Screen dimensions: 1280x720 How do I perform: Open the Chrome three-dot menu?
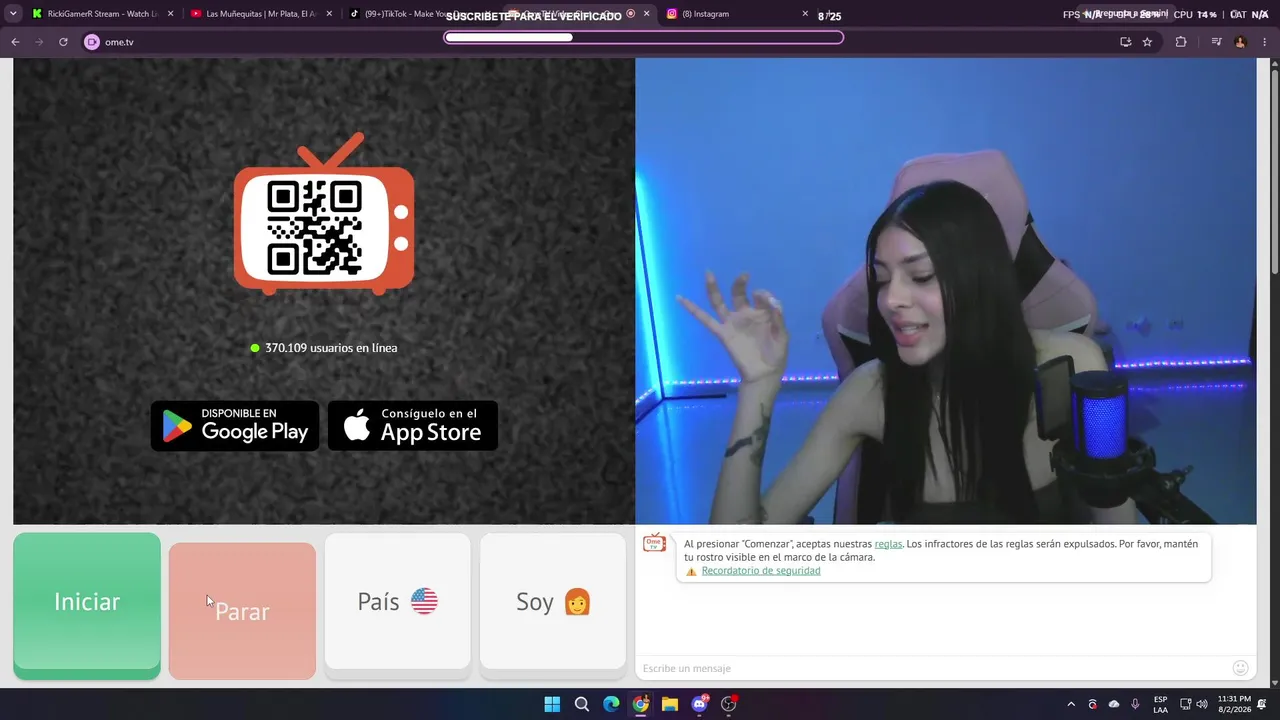click(1265, 42)
